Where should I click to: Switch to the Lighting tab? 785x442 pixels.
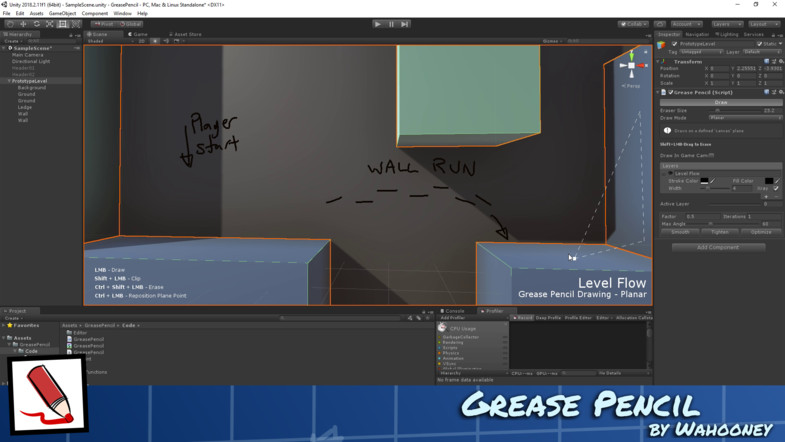click(x=726, y=34)
